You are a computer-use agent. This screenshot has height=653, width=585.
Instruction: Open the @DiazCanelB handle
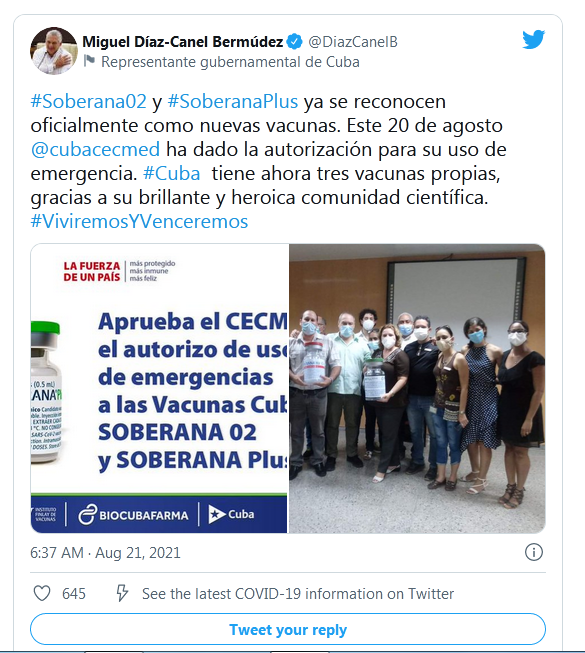click(x=353, y=42)
